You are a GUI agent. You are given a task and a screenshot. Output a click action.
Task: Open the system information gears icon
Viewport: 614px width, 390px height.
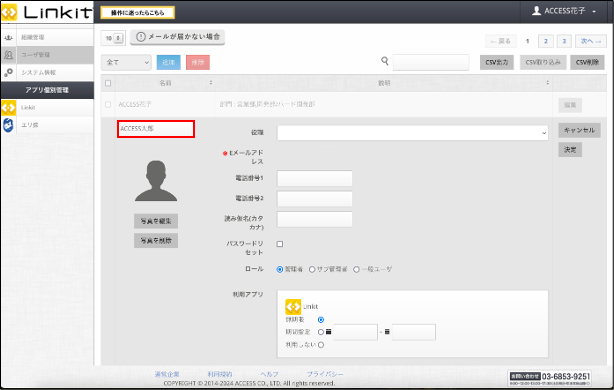[8, 72]
